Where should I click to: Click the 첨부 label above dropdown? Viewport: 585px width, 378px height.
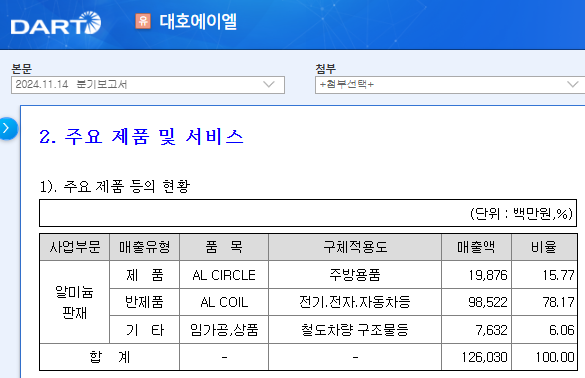point(326,69)
